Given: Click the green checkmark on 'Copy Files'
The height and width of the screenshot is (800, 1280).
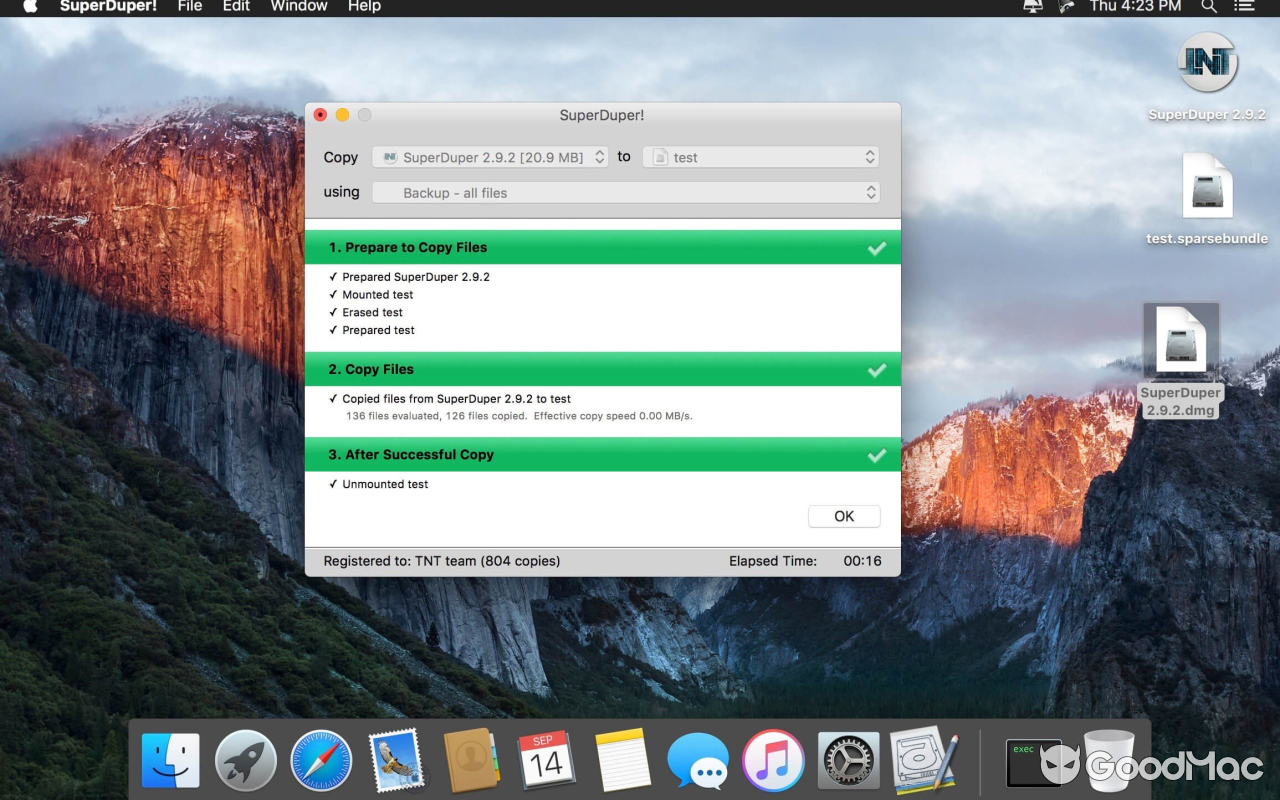Looking at the screenshot, I should point(877,369).
